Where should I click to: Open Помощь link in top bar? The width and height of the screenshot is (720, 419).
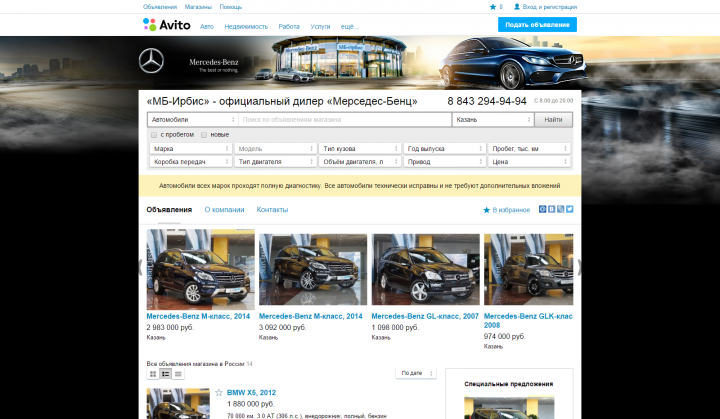[x=231, y=7]
